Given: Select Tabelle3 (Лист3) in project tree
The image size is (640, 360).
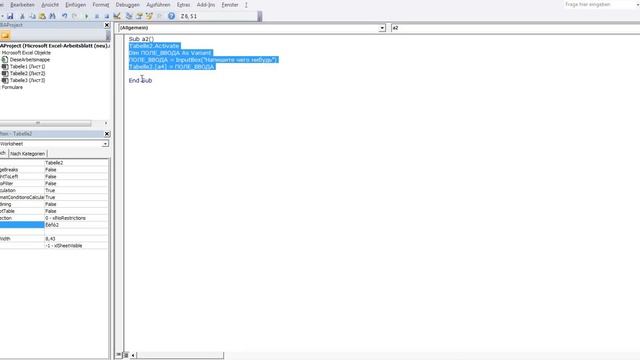Looking at the screenshot, I should click(27, 80).
